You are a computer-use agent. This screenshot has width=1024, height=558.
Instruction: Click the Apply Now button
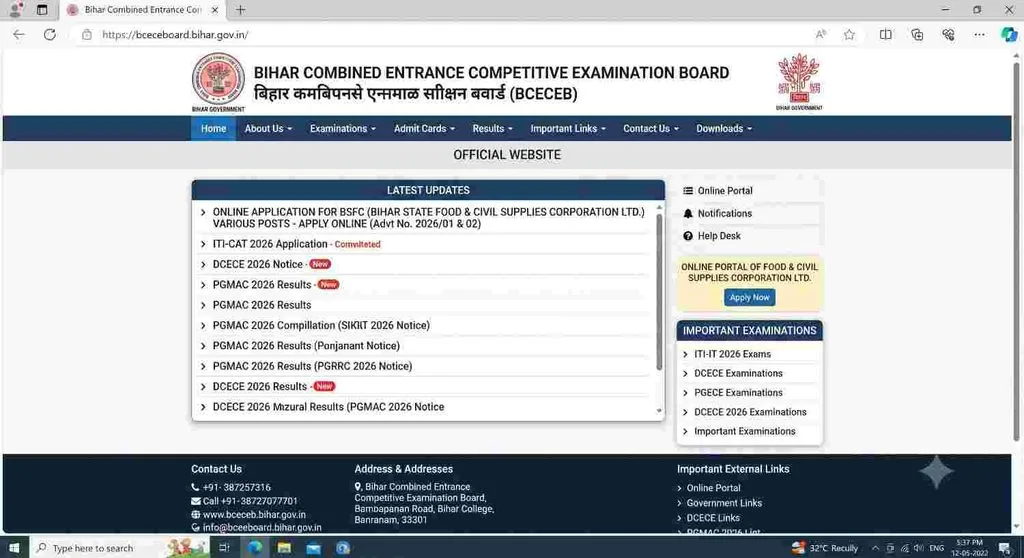tap(749, 297)
